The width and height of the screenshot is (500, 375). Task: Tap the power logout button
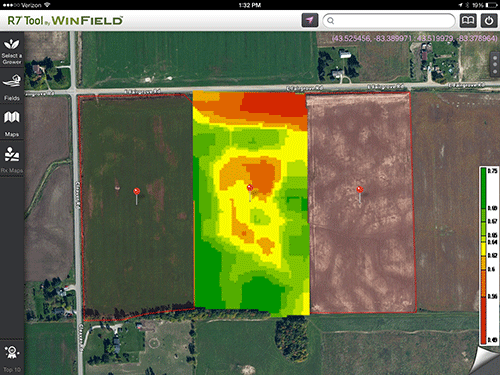489,21
